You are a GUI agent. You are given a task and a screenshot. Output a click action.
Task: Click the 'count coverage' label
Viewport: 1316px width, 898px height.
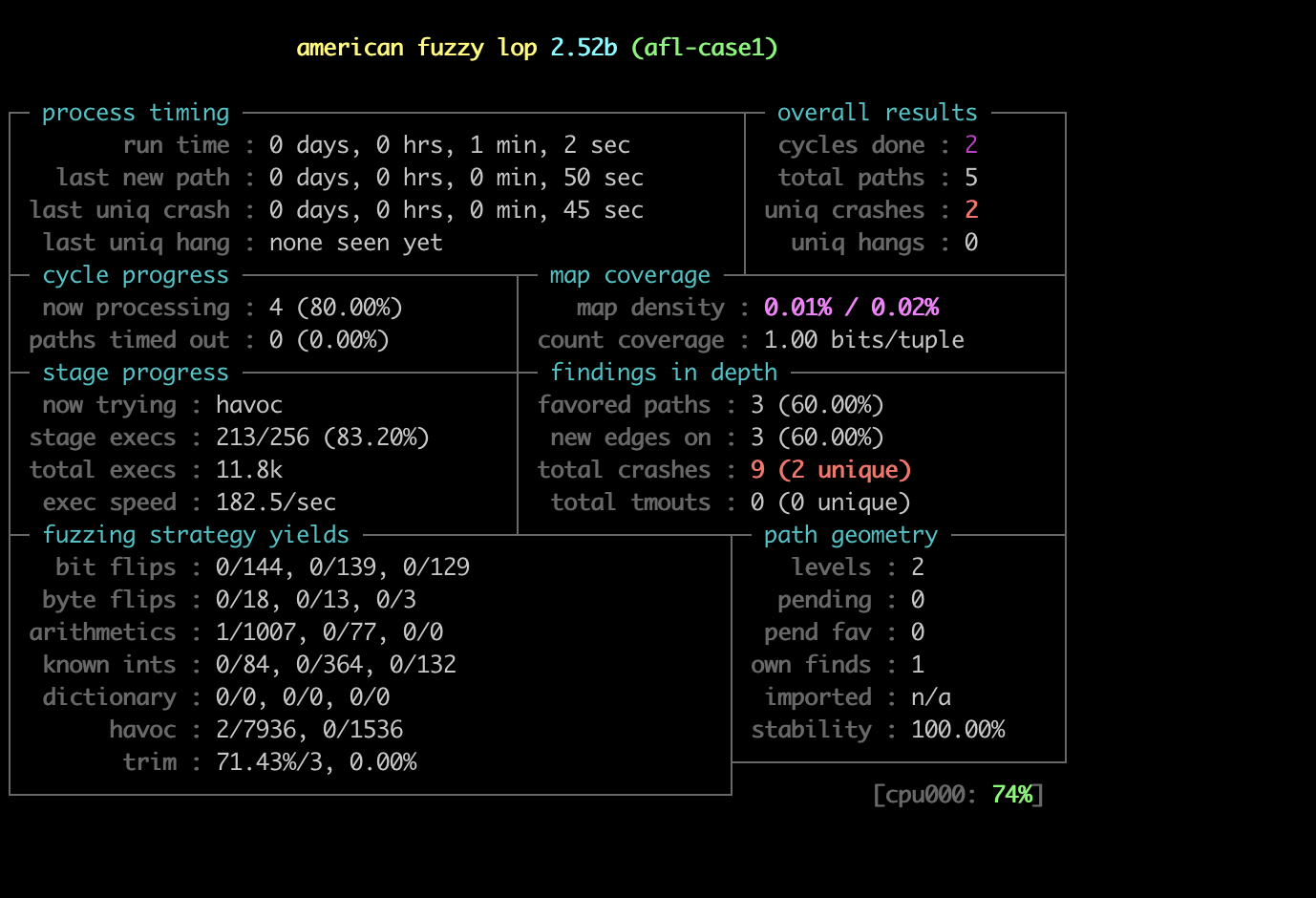[630, 340]
